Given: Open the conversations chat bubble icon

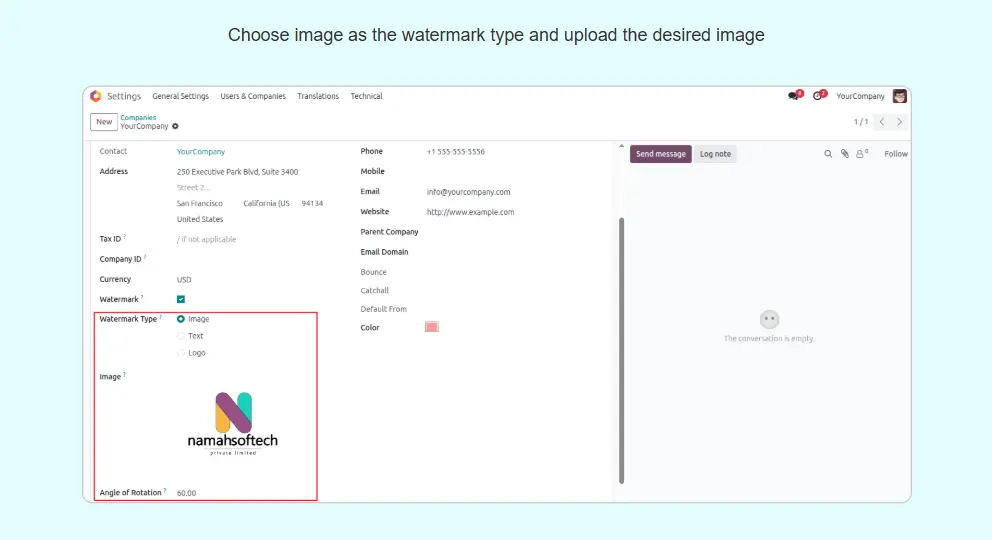Looking at the screenshot, I should pos(794,96).
